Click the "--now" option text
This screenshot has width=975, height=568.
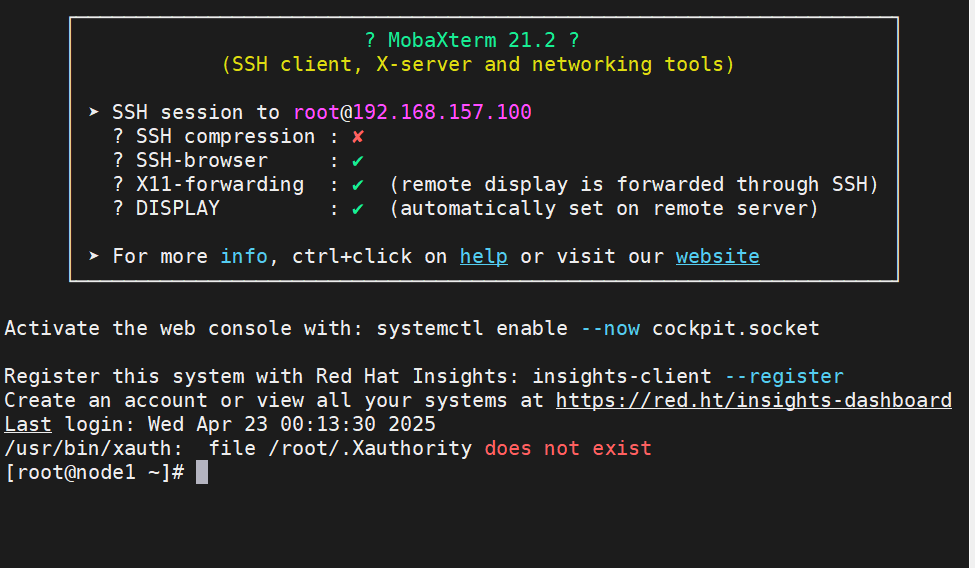pyautogui.click(x=610, y=328)
